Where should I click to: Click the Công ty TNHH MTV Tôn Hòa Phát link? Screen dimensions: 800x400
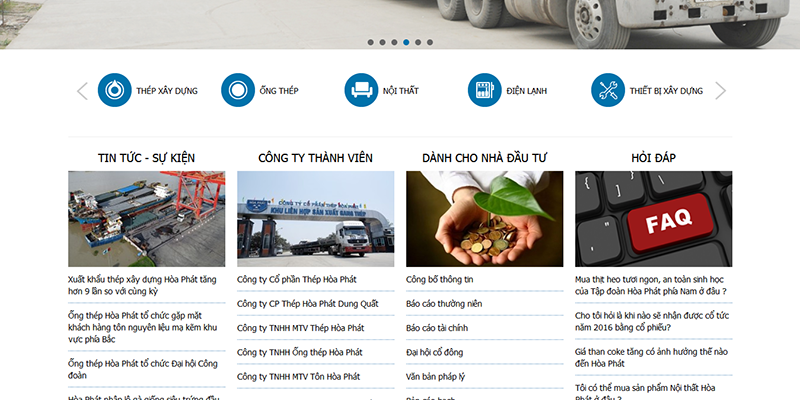[x=298, y=377]
